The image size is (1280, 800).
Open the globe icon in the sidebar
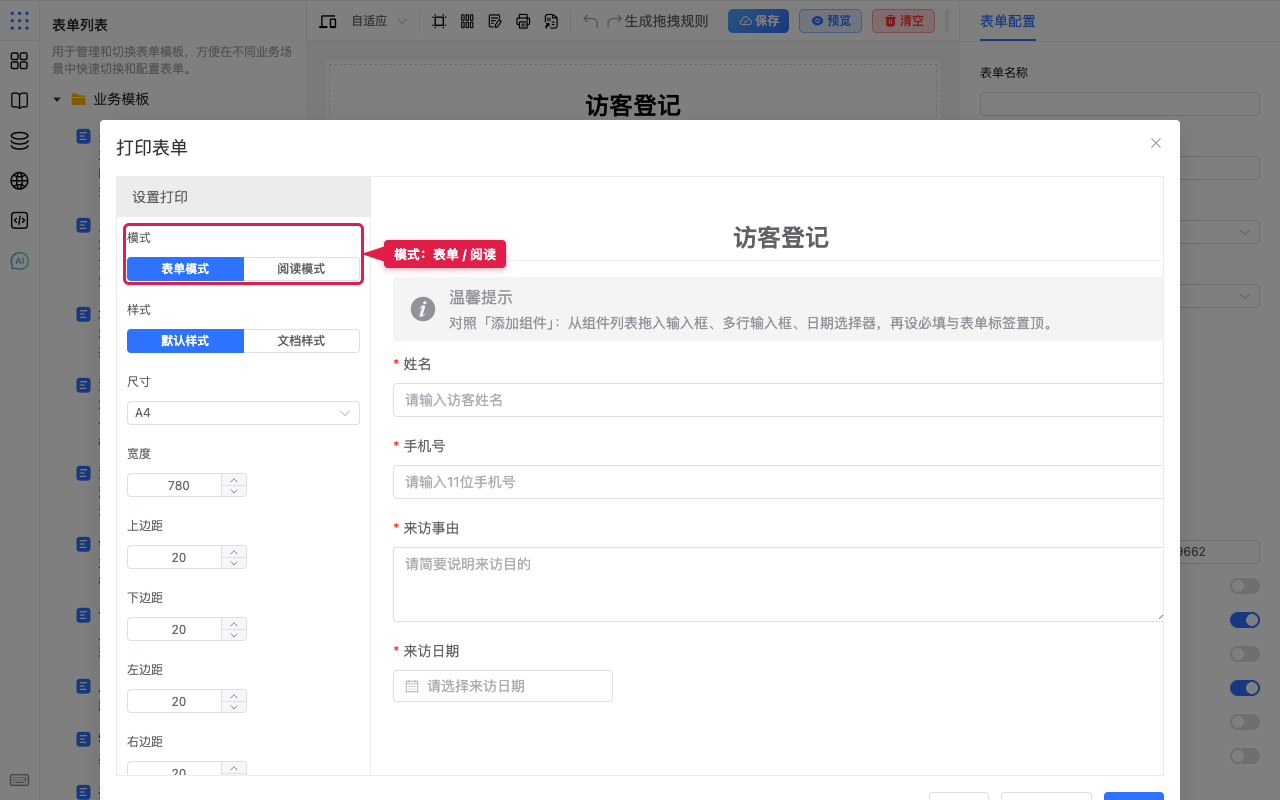[x=19, y=181]
